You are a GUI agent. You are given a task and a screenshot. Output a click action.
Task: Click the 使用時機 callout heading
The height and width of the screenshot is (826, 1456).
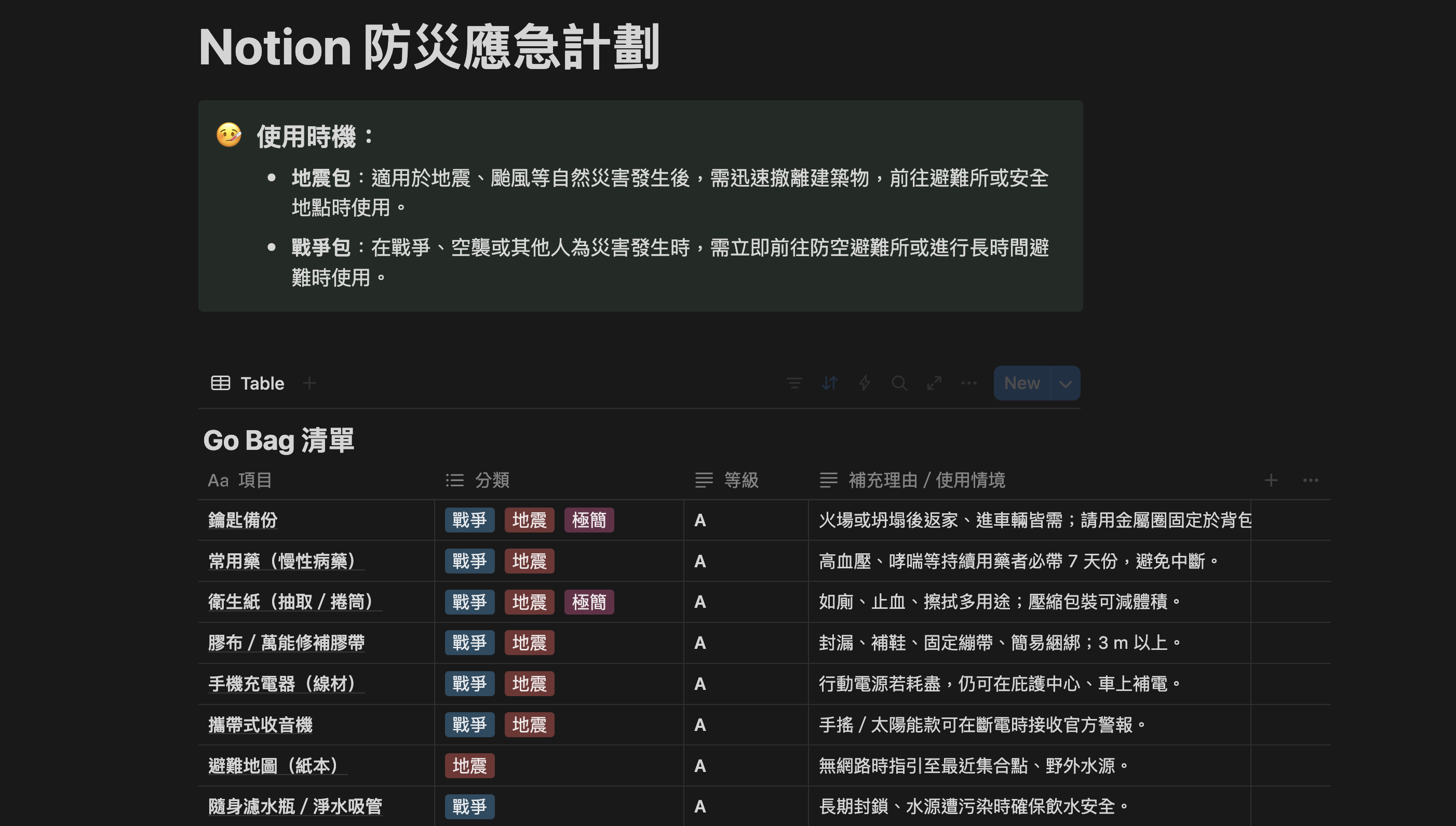pyautogui.click(x=315, y=136)
